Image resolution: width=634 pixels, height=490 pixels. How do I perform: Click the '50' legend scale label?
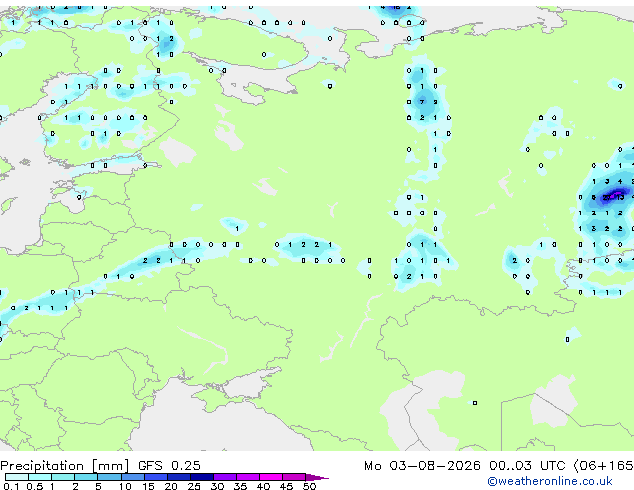click(309, 486)
